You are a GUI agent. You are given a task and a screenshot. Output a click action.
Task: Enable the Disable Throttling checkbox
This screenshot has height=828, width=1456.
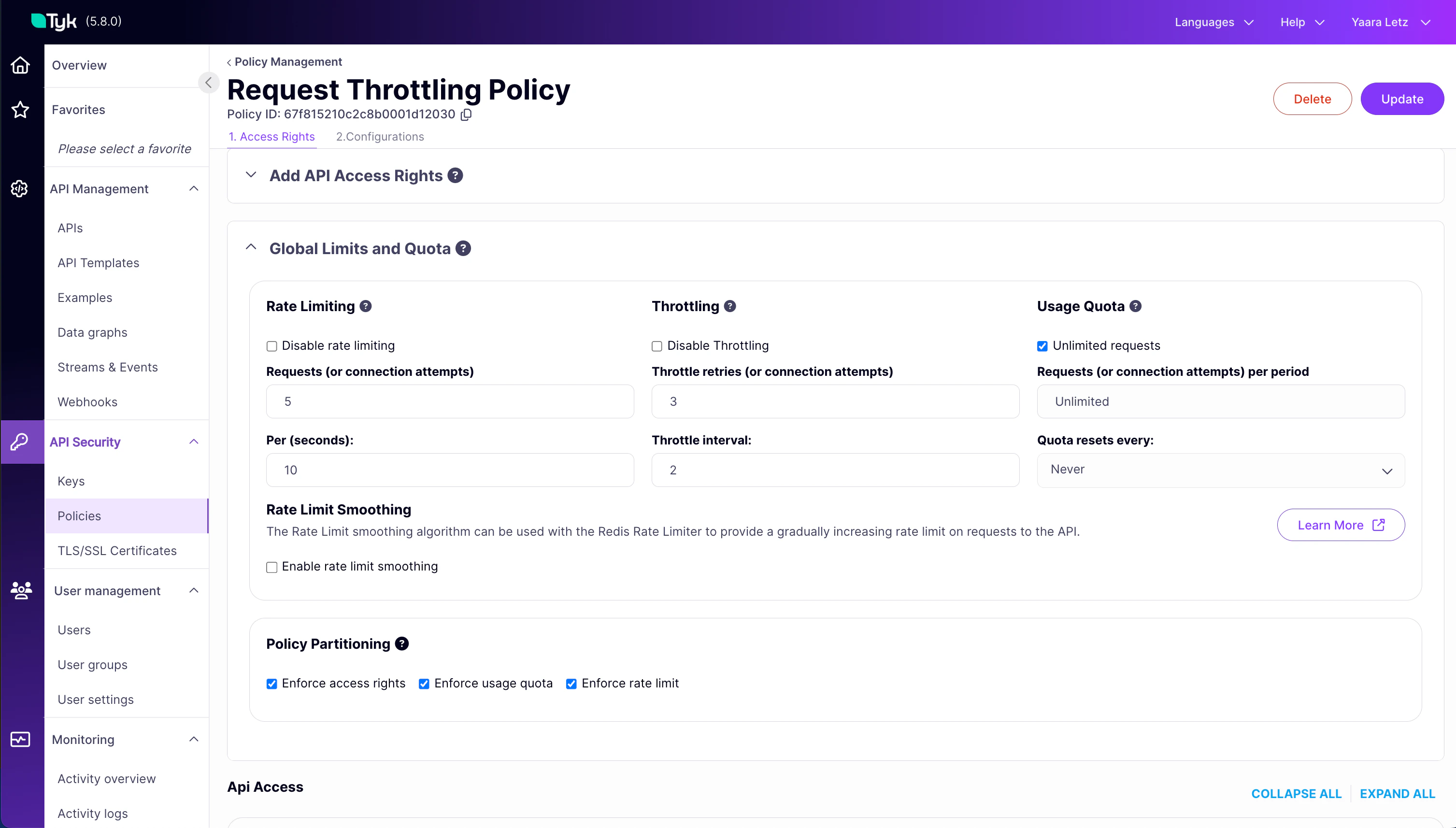pyautogui.click(x=657, y=346)
